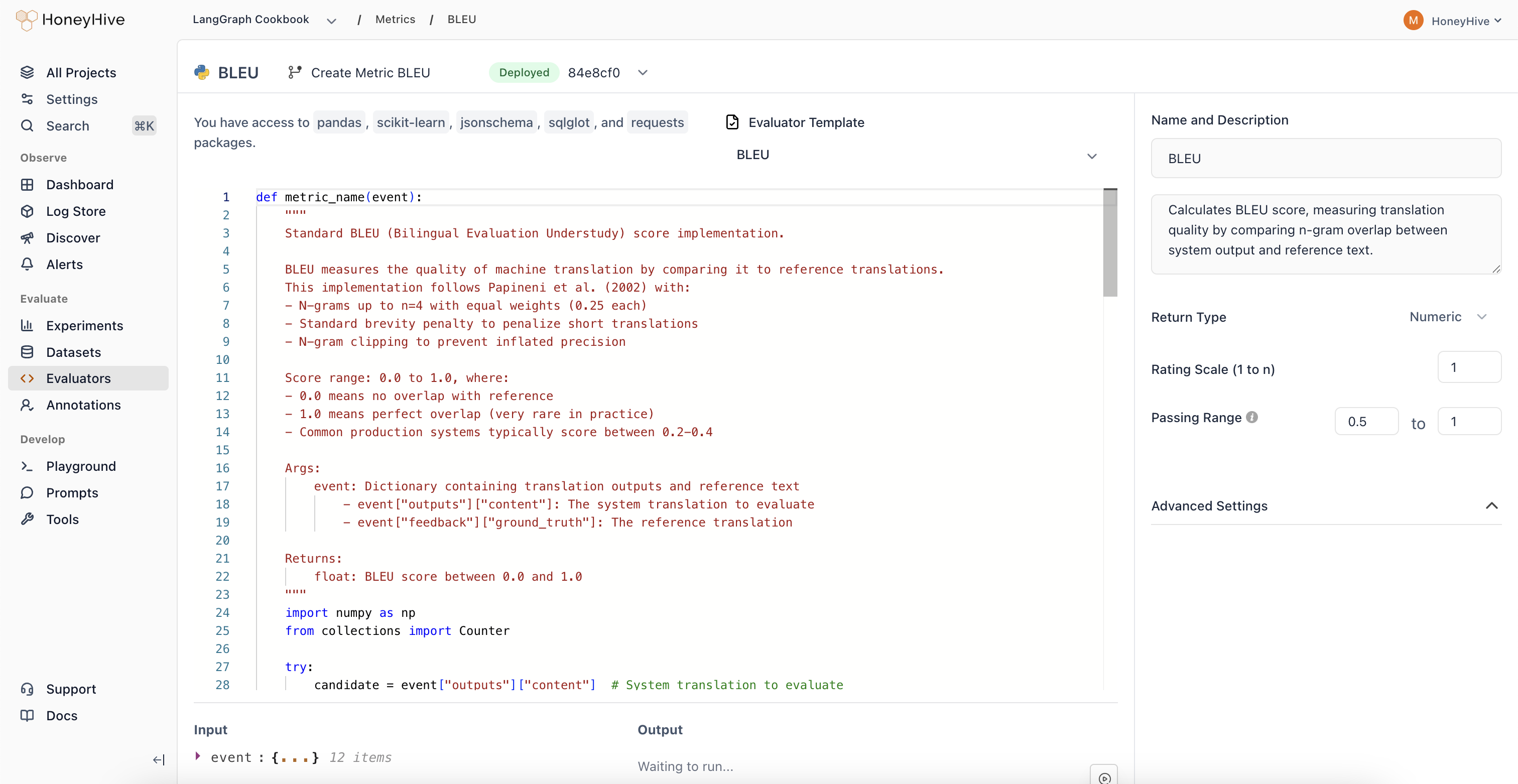Collapse the Advanced Settings section
Image resolution: width=1518 pixels, height=784 pixels.
point(1491,505)
